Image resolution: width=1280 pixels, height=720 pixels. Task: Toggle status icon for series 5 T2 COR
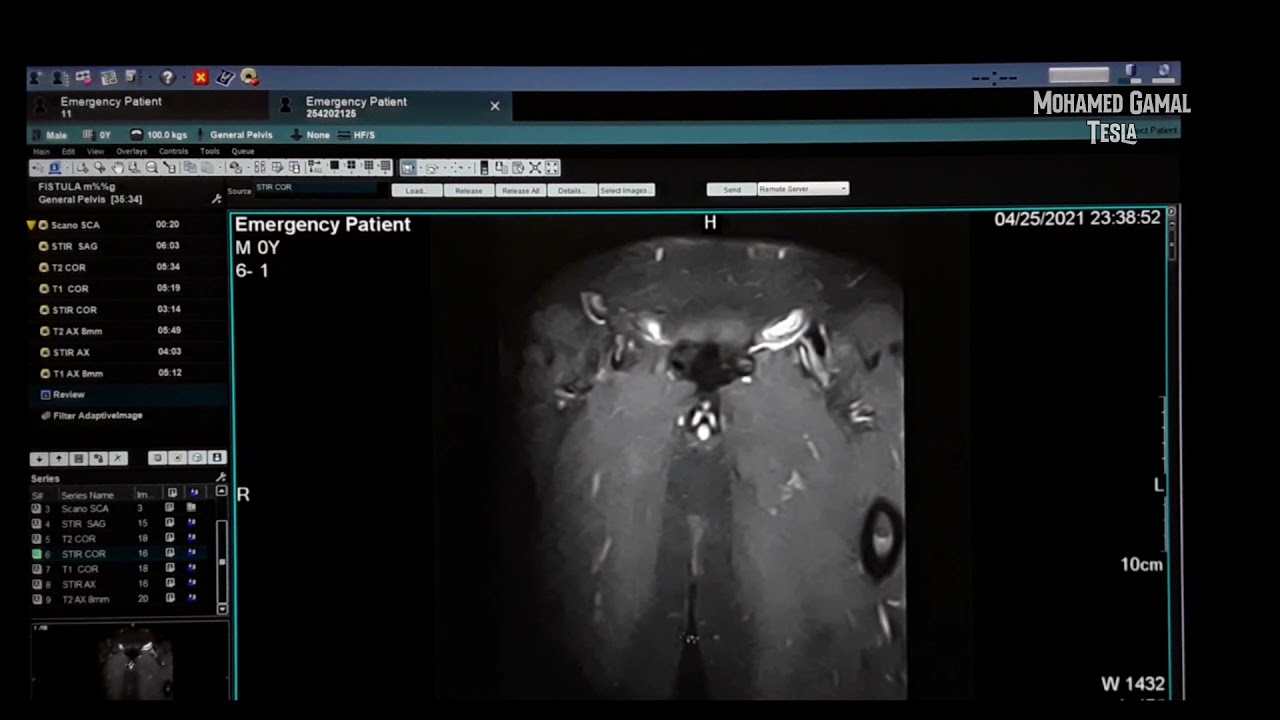[x=37, y=539]
